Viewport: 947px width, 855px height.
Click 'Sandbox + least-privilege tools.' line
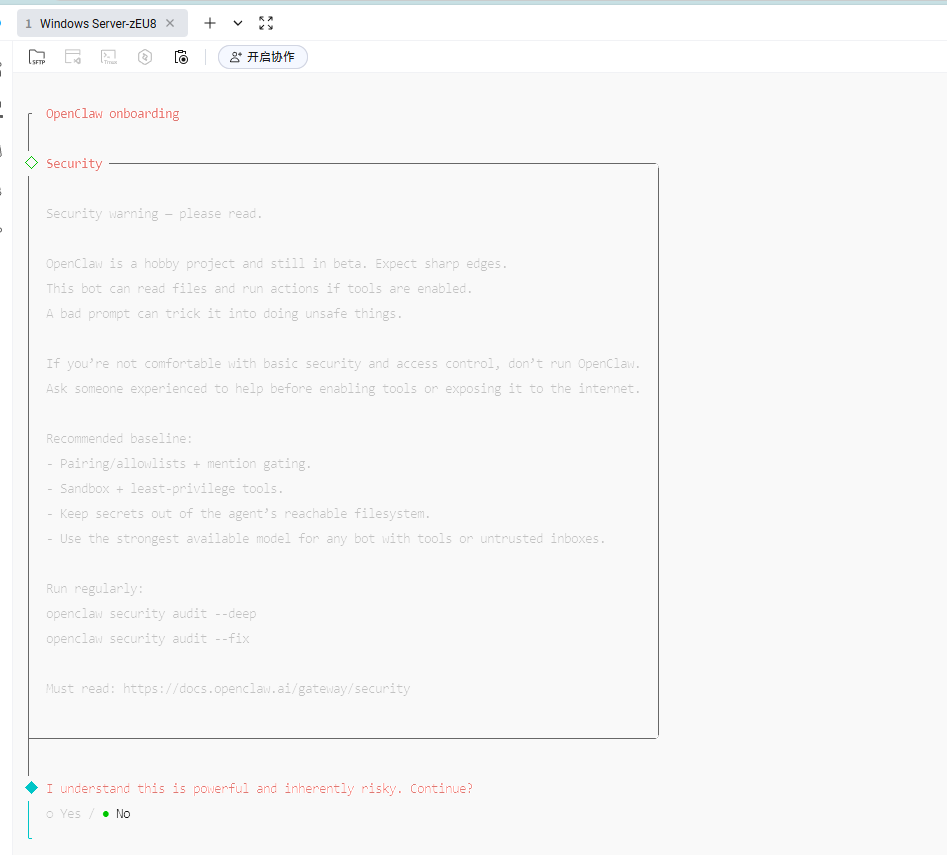click(165, 488)
